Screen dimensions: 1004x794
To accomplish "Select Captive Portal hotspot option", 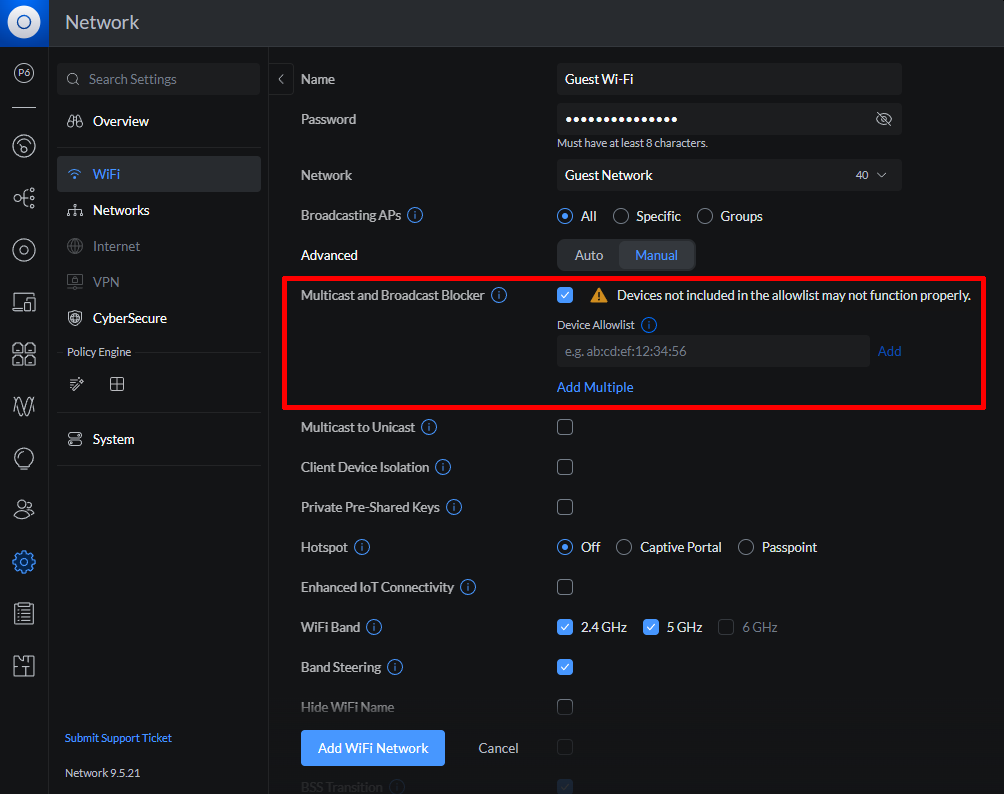I will 624,547.
